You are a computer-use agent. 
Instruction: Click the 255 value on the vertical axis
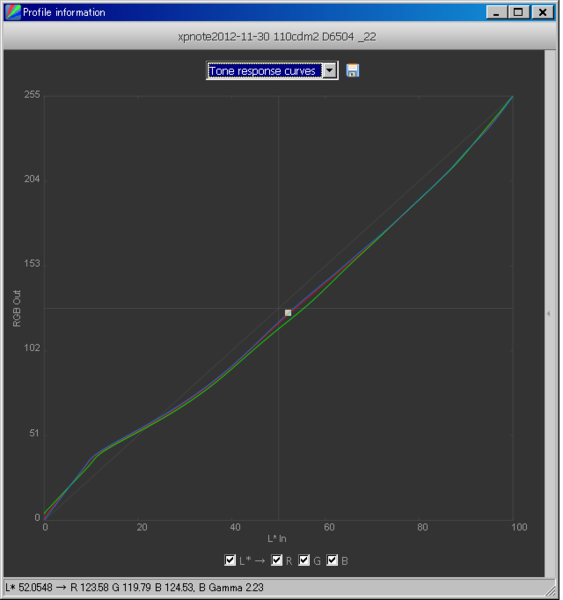32,95
